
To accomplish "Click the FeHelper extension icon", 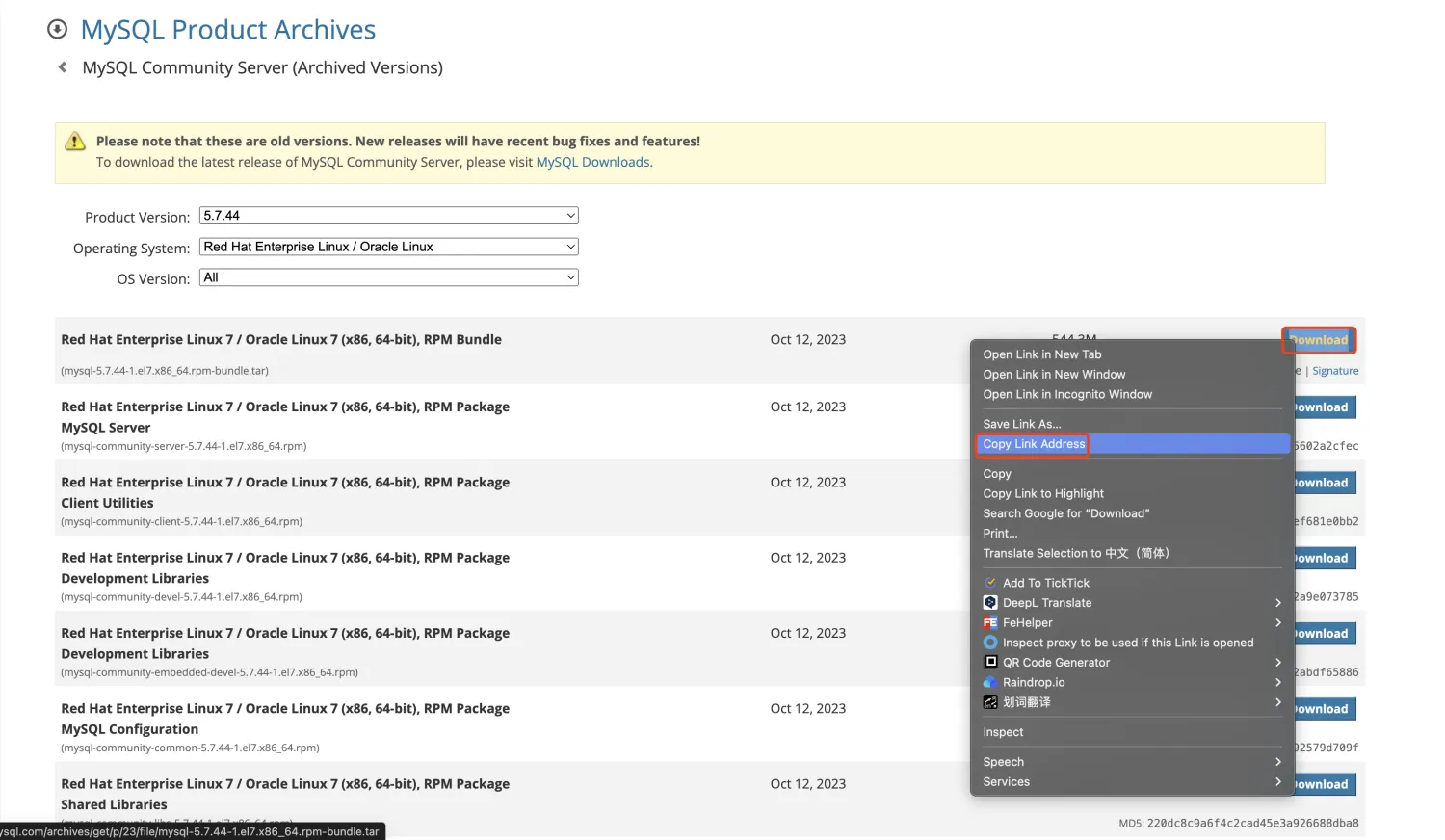I will [990, 623].
